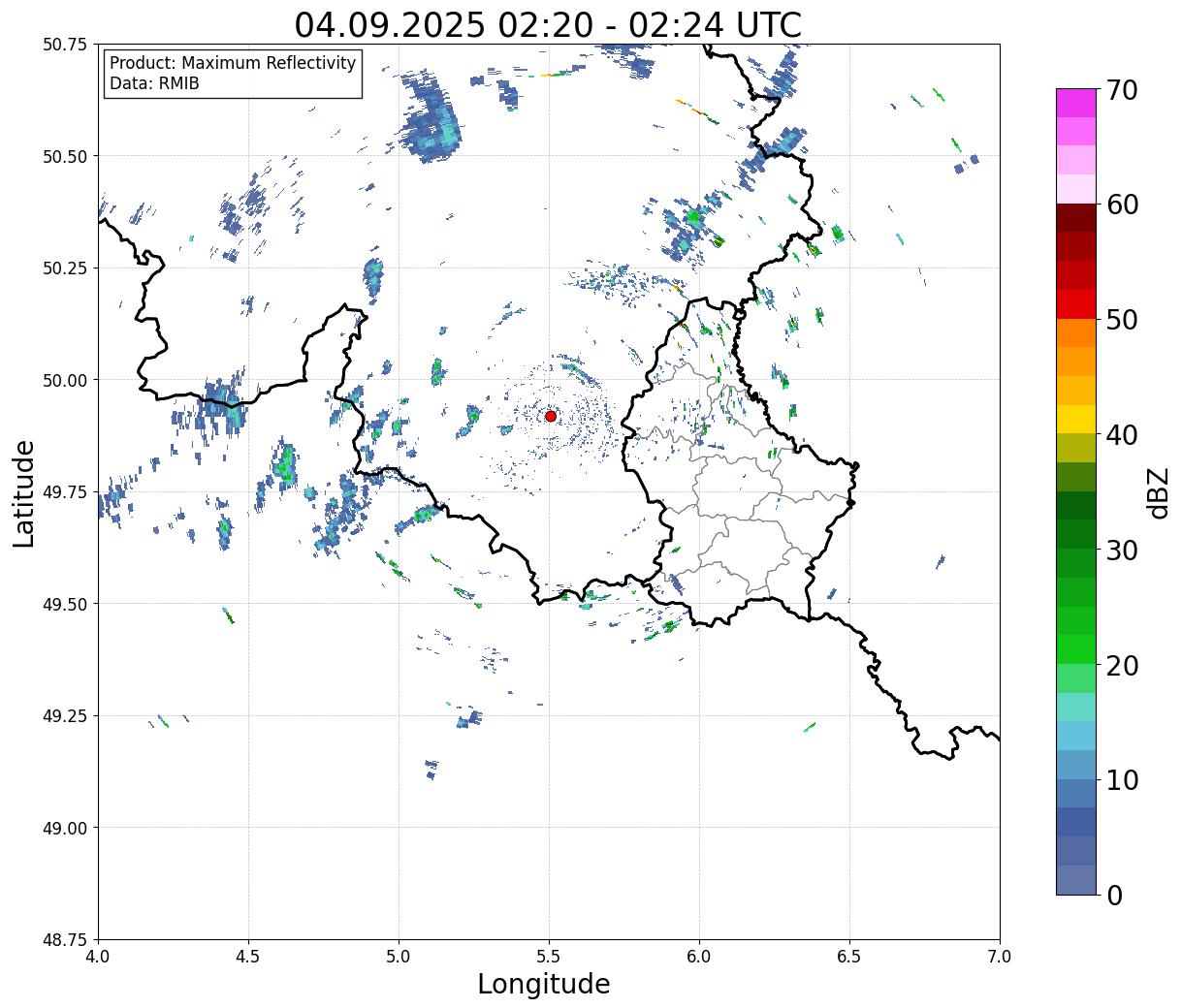Image resolution: width=1182 pixels, height=1008 pixels.
Task: Click the colorbar tick label 0
Action: coord(1114,895)
